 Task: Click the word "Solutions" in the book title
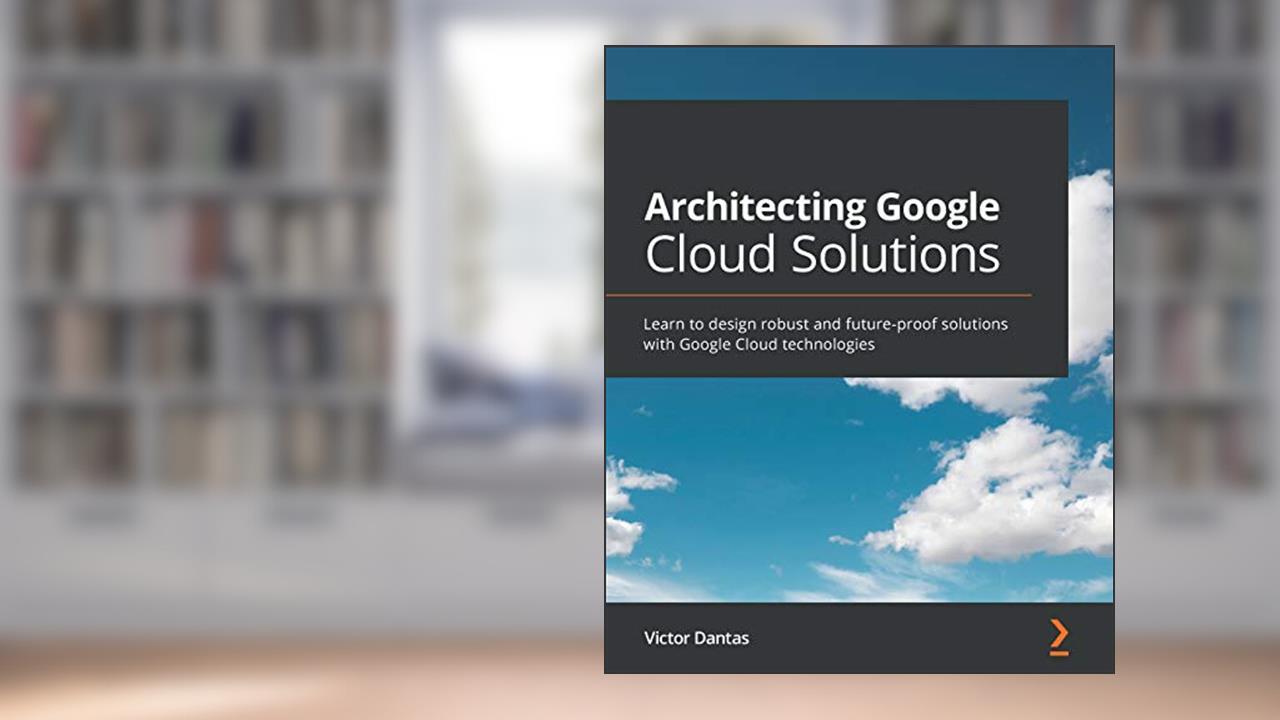coord(896,255)
